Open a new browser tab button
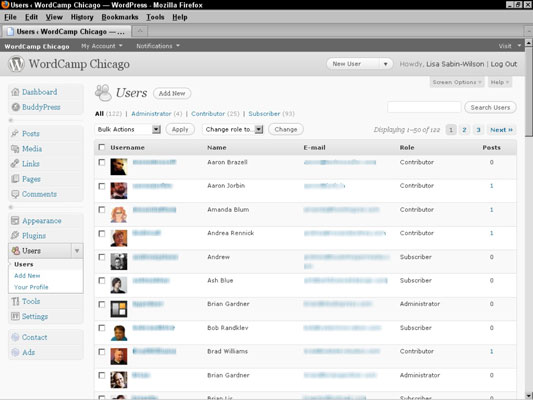533x400 pixels. coord(140,31)
